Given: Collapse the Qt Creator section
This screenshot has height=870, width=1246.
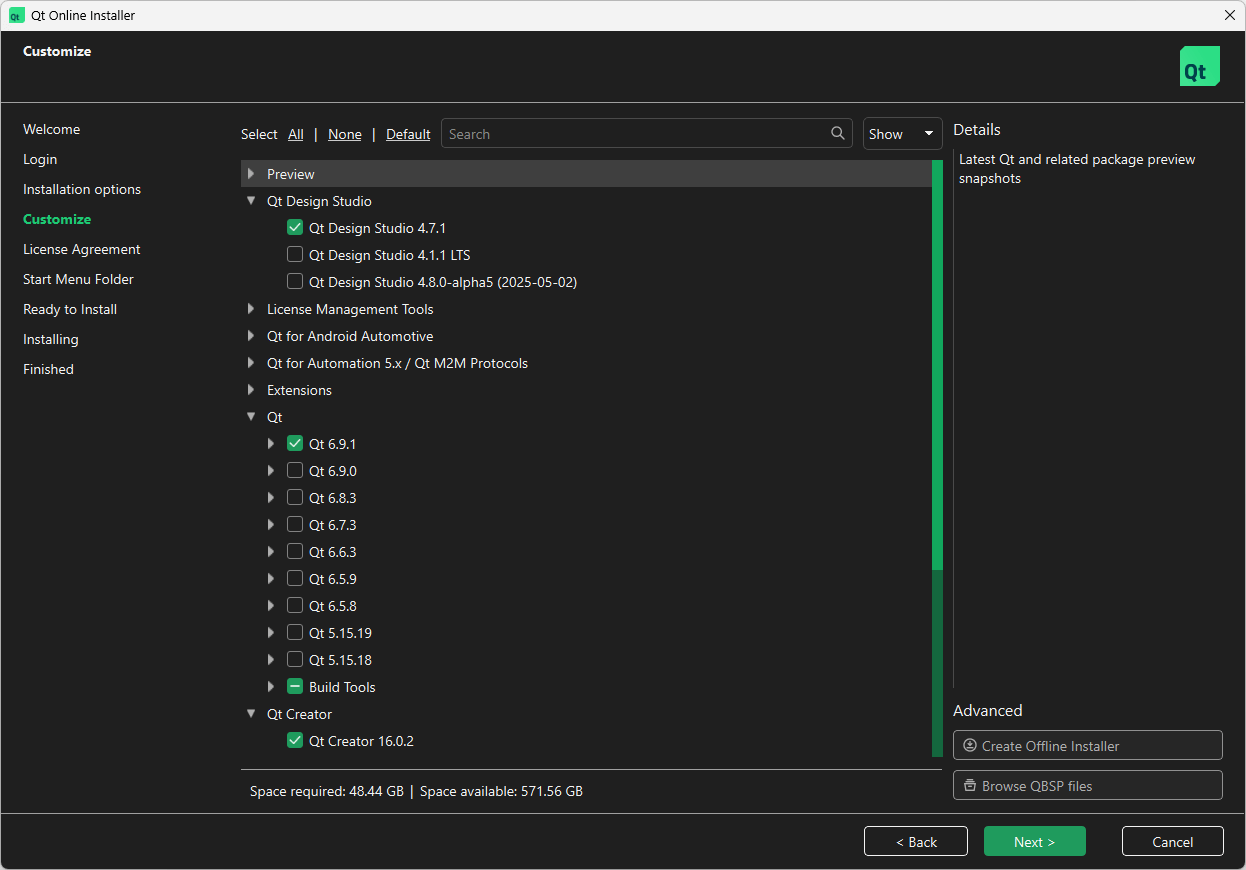Looking at the screenshot, I should [x=251, y=714].
